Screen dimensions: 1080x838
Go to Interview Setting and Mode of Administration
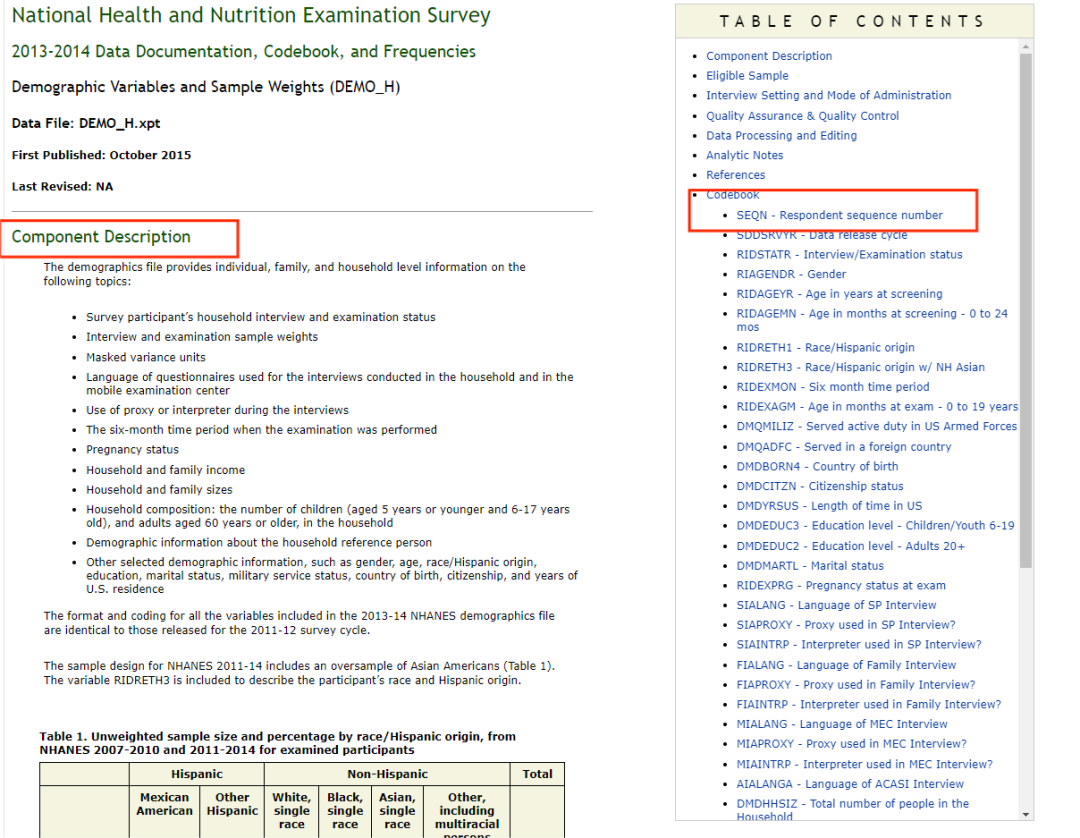pyautogui.click(x=829, y=95)
